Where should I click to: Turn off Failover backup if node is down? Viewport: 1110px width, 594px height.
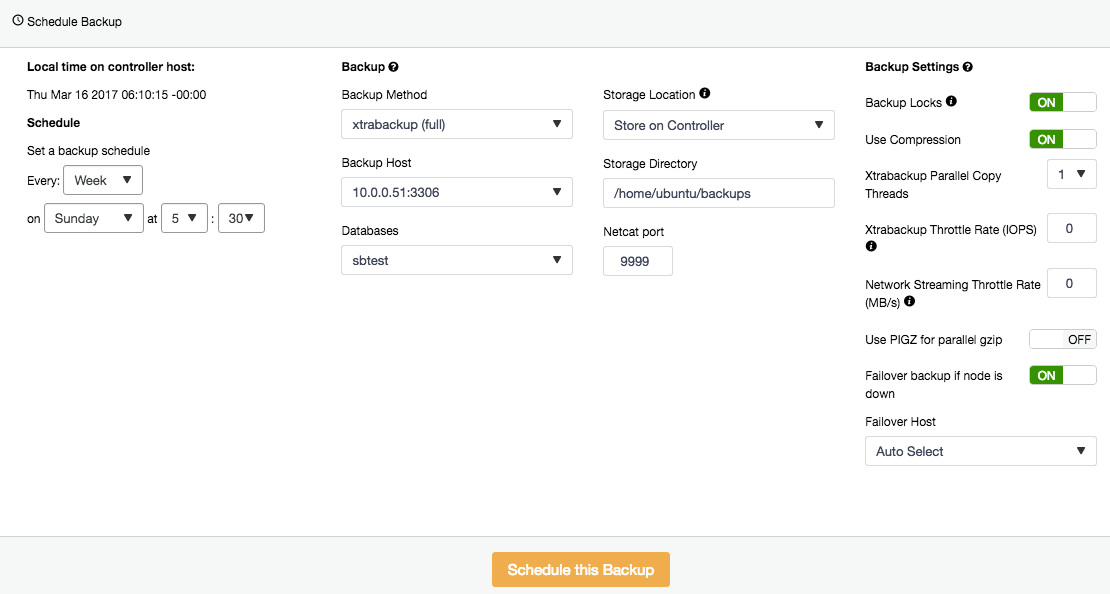[1063, 375]
